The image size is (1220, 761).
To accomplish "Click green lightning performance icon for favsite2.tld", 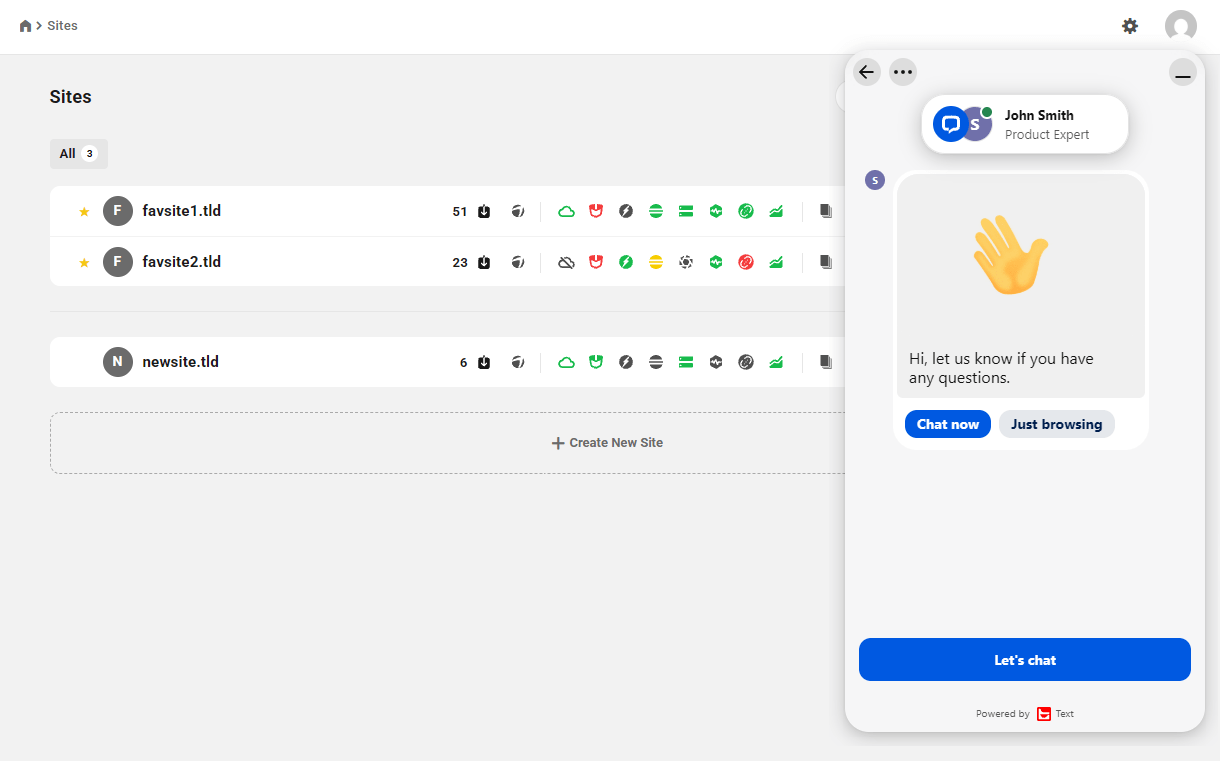I will 626,262.
